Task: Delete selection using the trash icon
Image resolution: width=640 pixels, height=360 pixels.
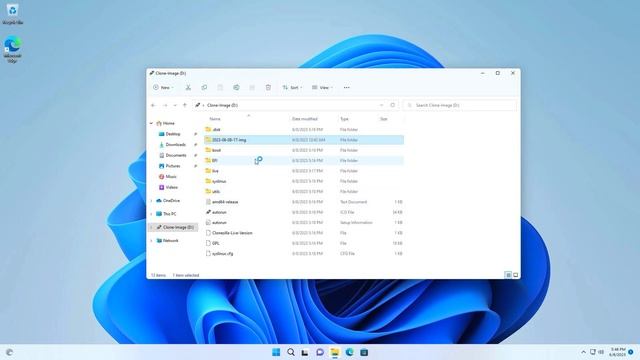Action: pyautogui.click(x=268, y=87)
